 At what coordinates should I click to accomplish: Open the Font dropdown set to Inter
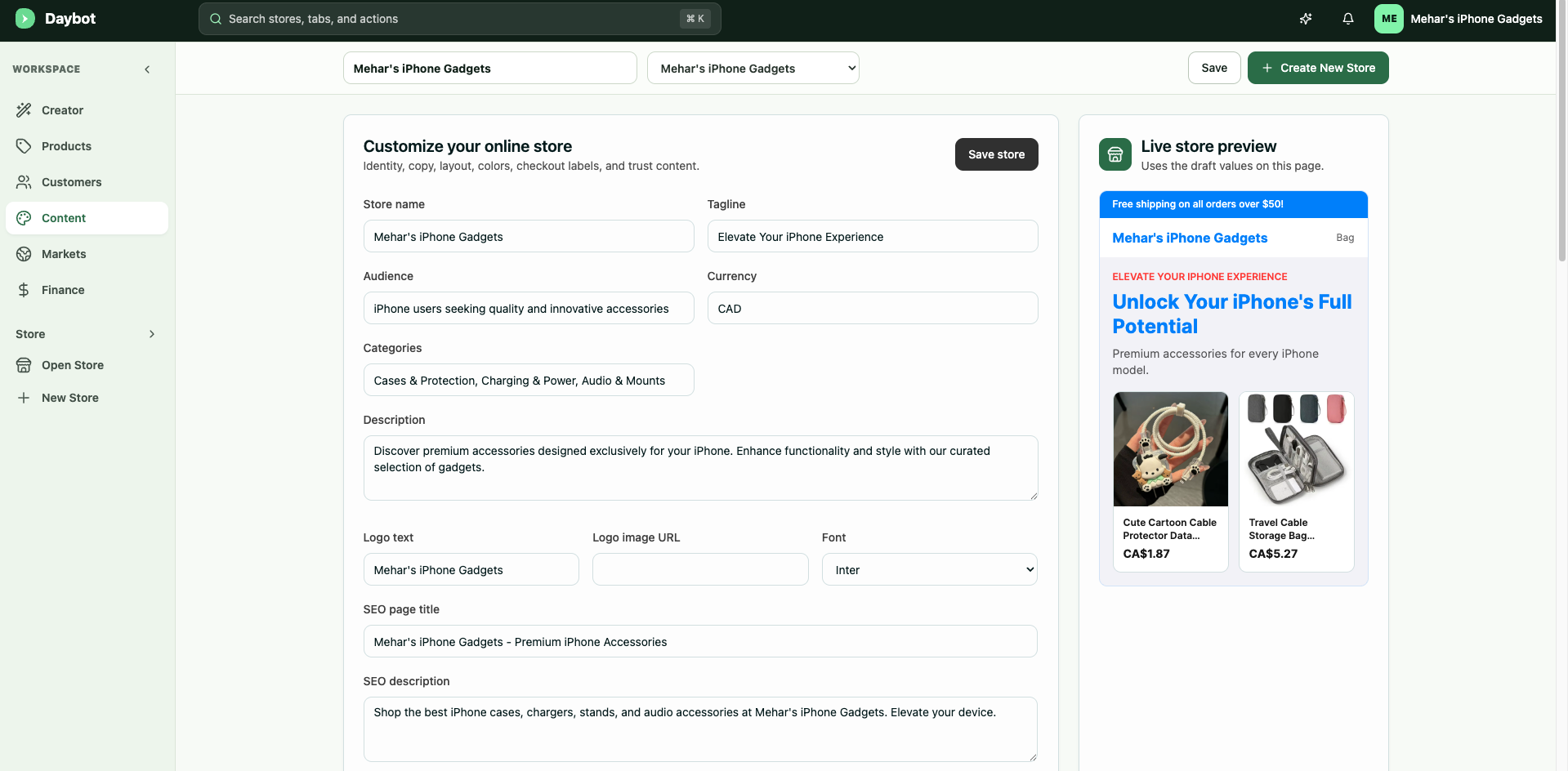point(930,569)
